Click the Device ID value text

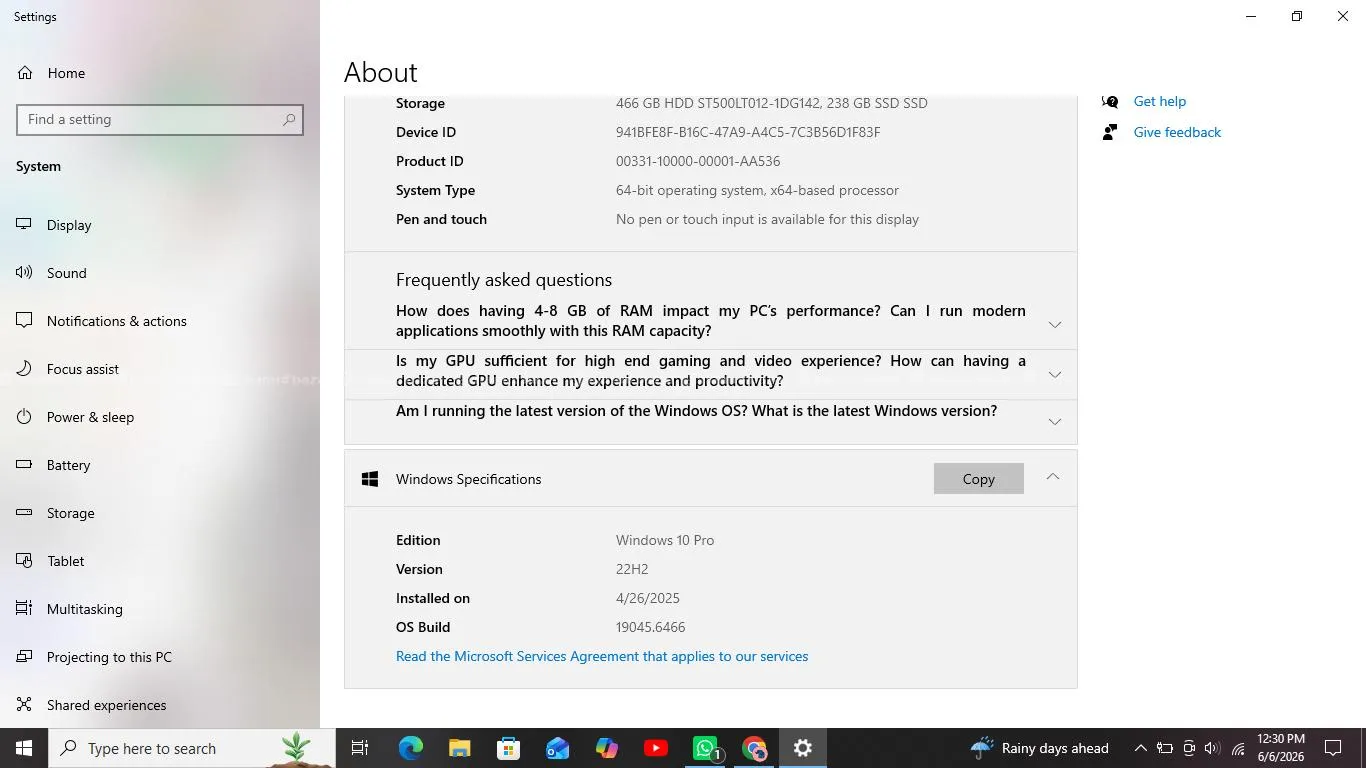coord(748,132)
